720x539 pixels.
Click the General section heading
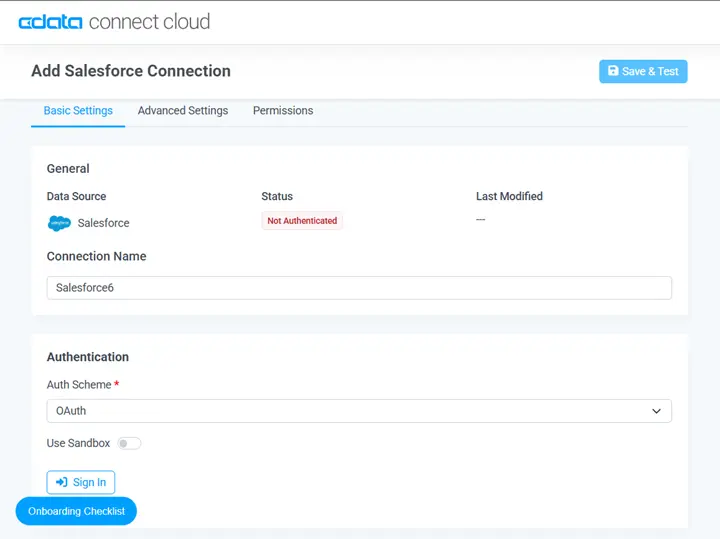coord(68,168)
